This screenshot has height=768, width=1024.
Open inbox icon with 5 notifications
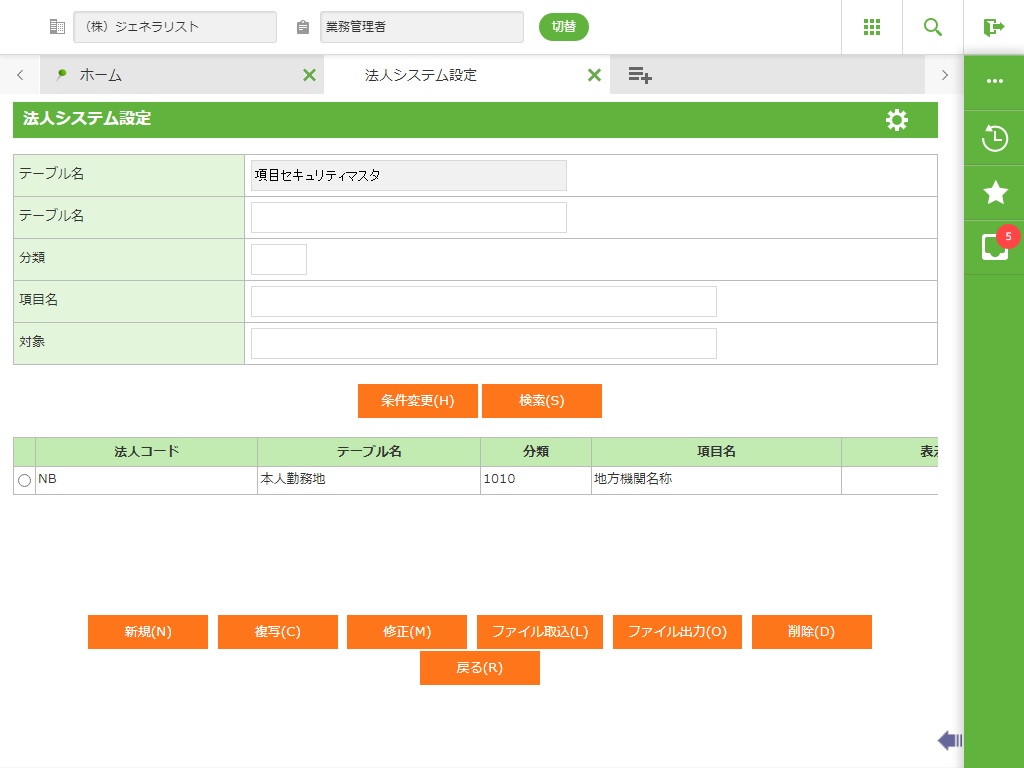(x=994, y=247)
